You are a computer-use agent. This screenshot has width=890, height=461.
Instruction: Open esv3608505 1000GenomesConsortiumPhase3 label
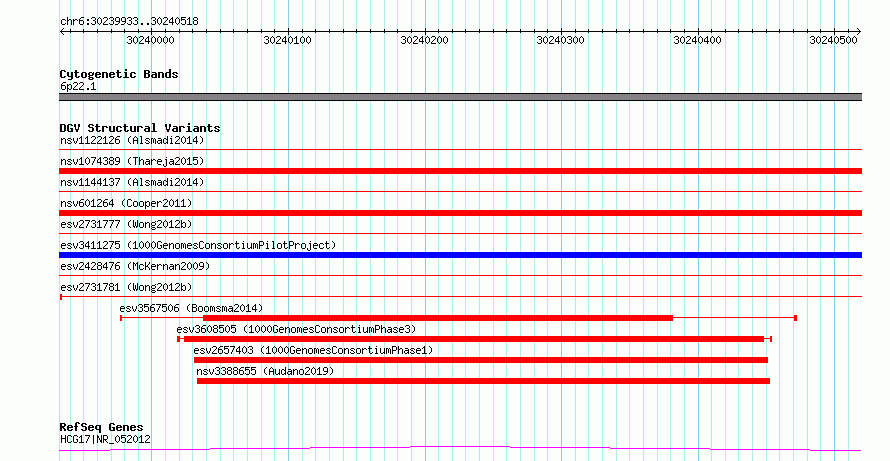[296, 329]
